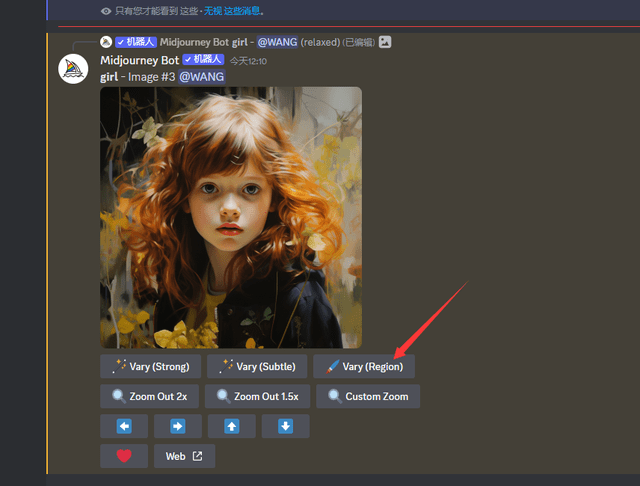Click the Midjourney Bot username in message header
640x486 pixels.
(x=140, y=60)
